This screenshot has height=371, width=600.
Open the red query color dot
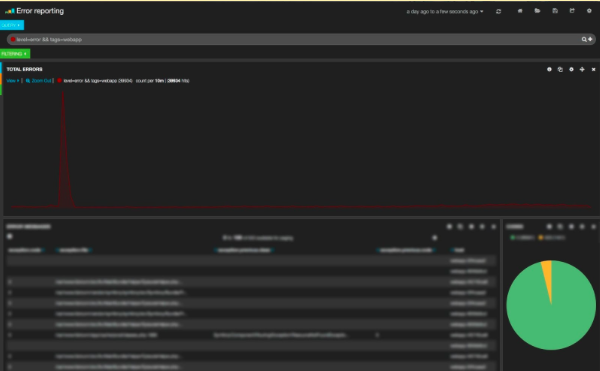coord(13,39)
